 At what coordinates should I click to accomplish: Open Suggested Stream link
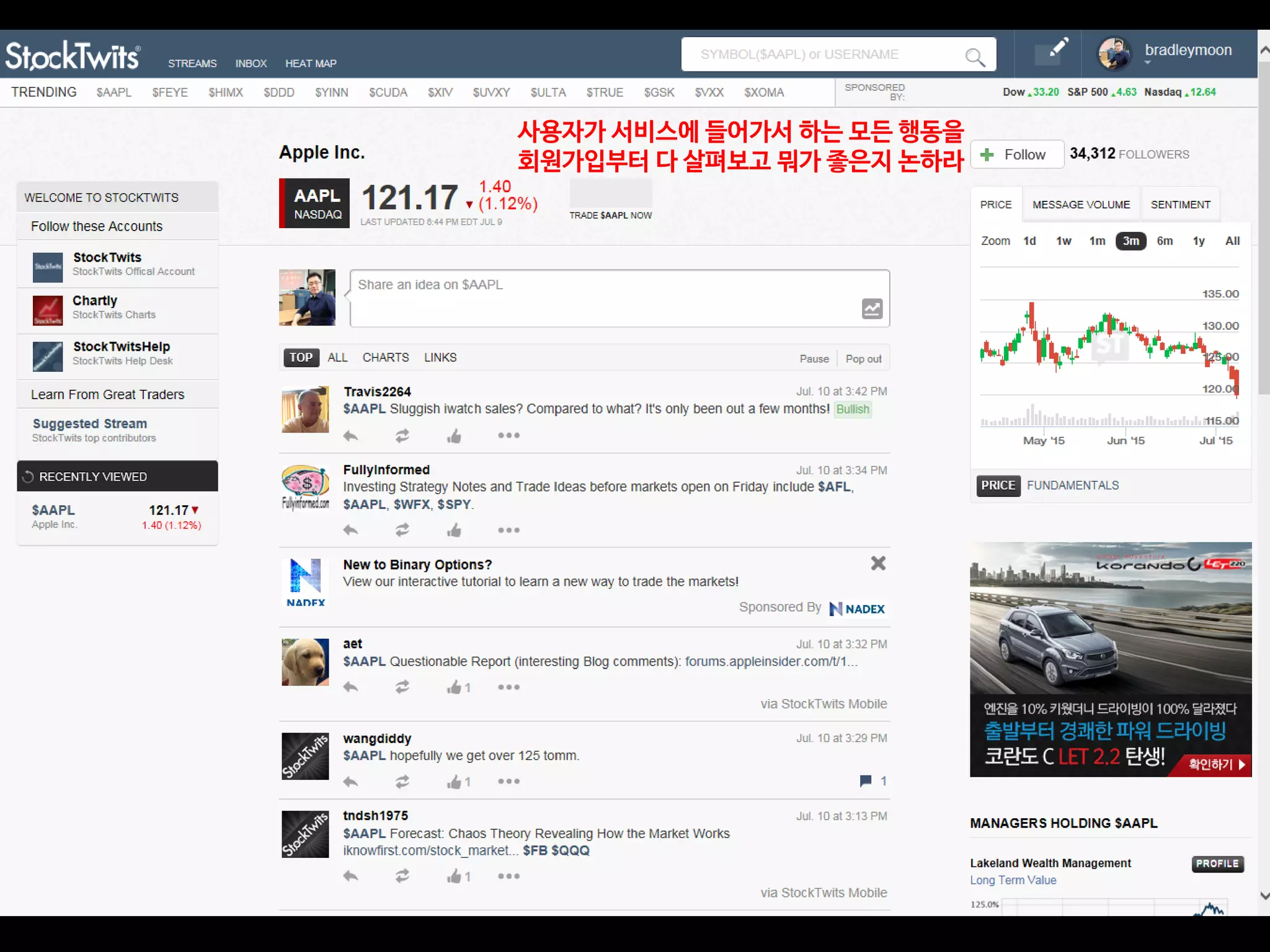click(x=90, y=424)
